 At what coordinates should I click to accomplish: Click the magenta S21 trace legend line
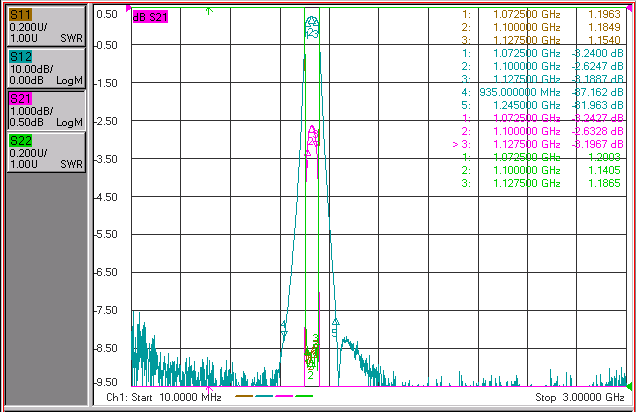284,396
